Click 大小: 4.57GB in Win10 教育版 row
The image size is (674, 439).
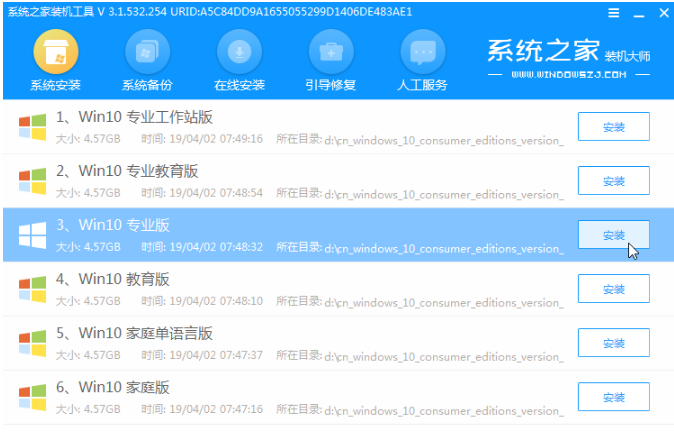coord(88,301)
